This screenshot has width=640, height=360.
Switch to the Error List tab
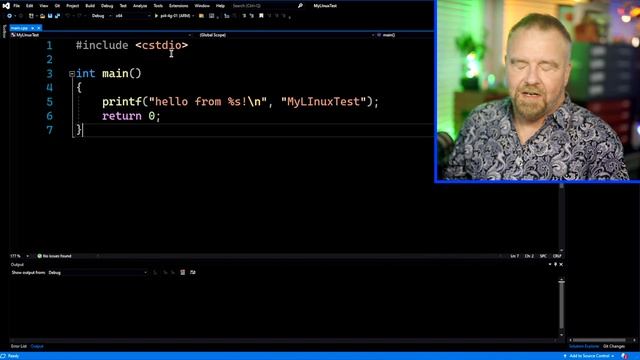19,346
